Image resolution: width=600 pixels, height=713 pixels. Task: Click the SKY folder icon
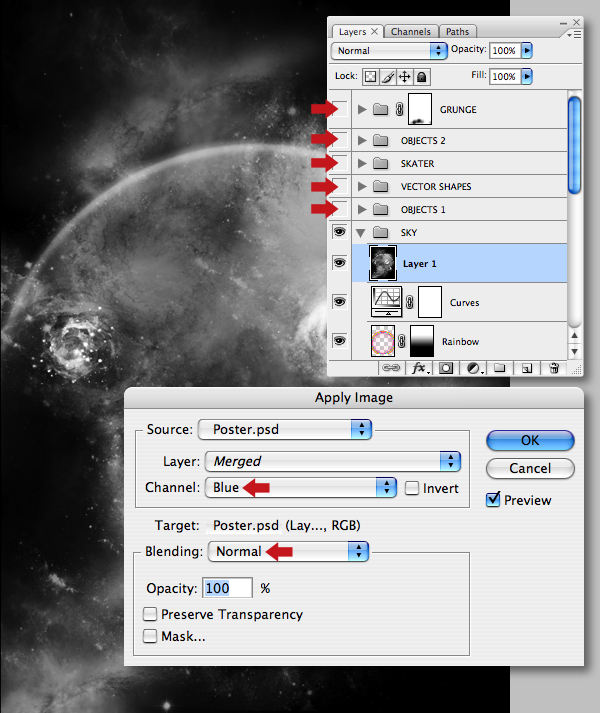coord(380,232)
